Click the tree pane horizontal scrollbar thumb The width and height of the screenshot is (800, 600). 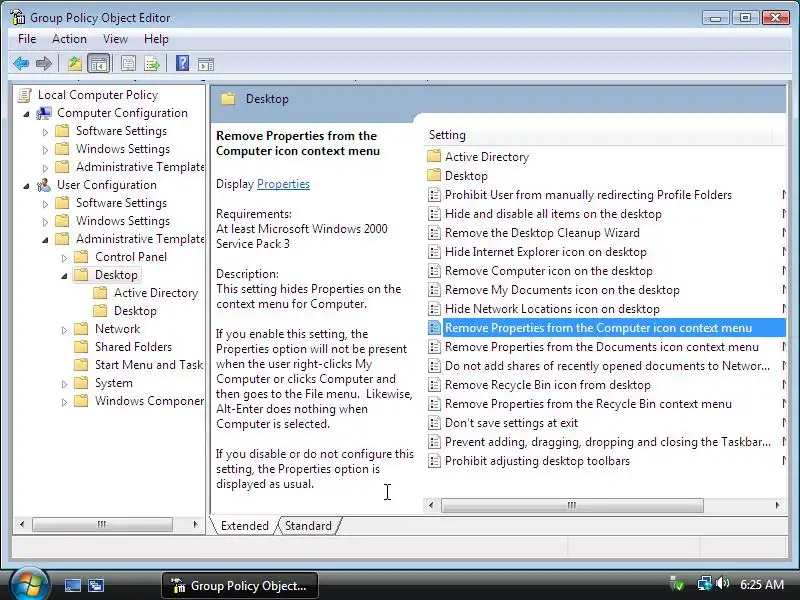coord(102,524)
